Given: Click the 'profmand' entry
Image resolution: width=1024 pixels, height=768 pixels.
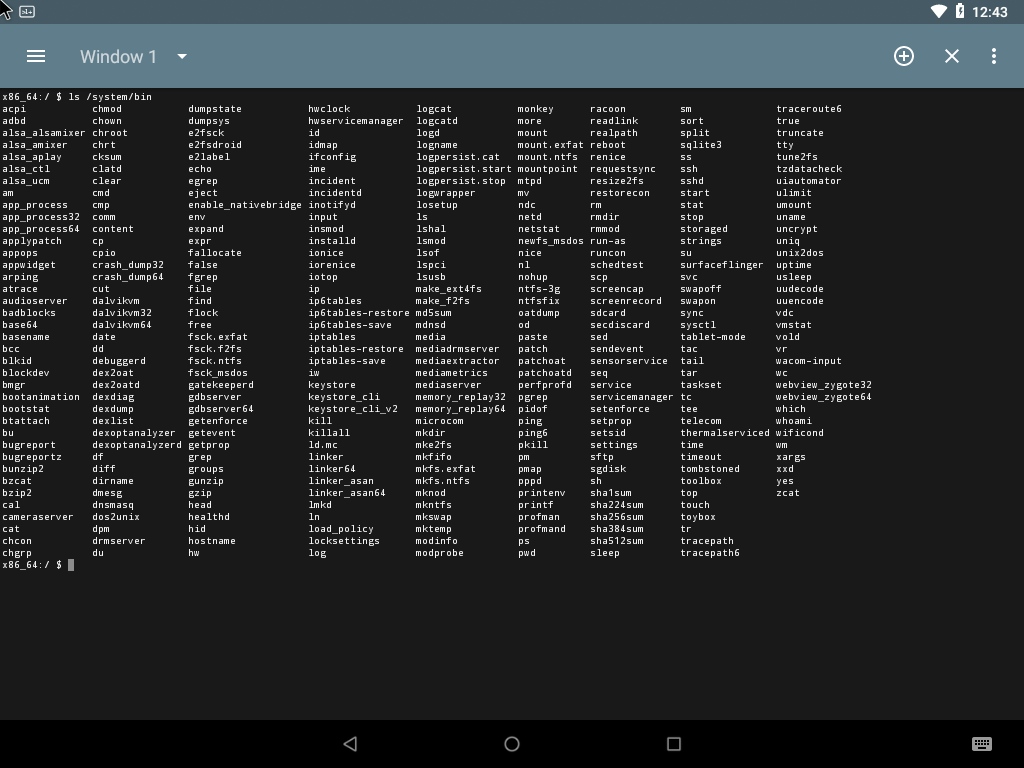Looking at the screenshot, I should point(542,529).
